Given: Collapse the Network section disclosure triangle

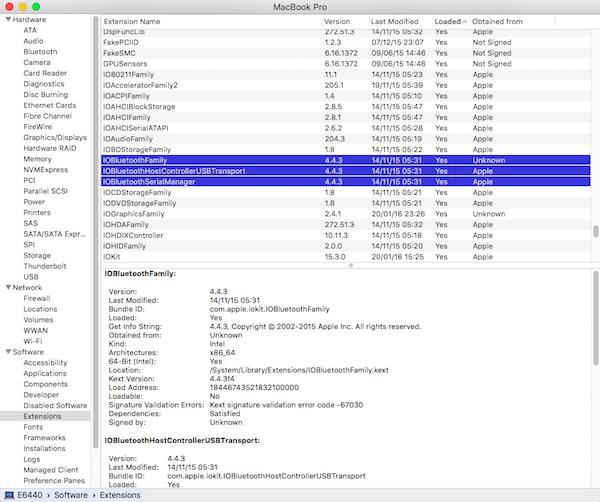Looking at the screenshot, I should click(x=6, y=287).
